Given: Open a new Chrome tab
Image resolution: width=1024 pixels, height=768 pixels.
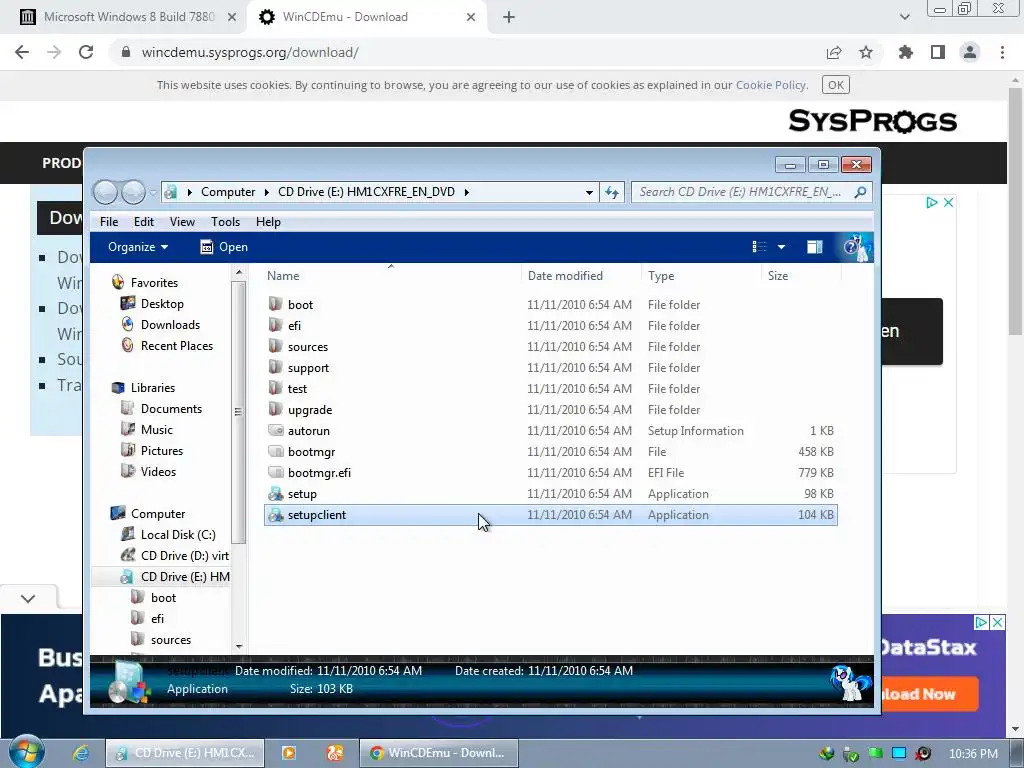Looking at the screenshot, I should (x=509, y=17).
